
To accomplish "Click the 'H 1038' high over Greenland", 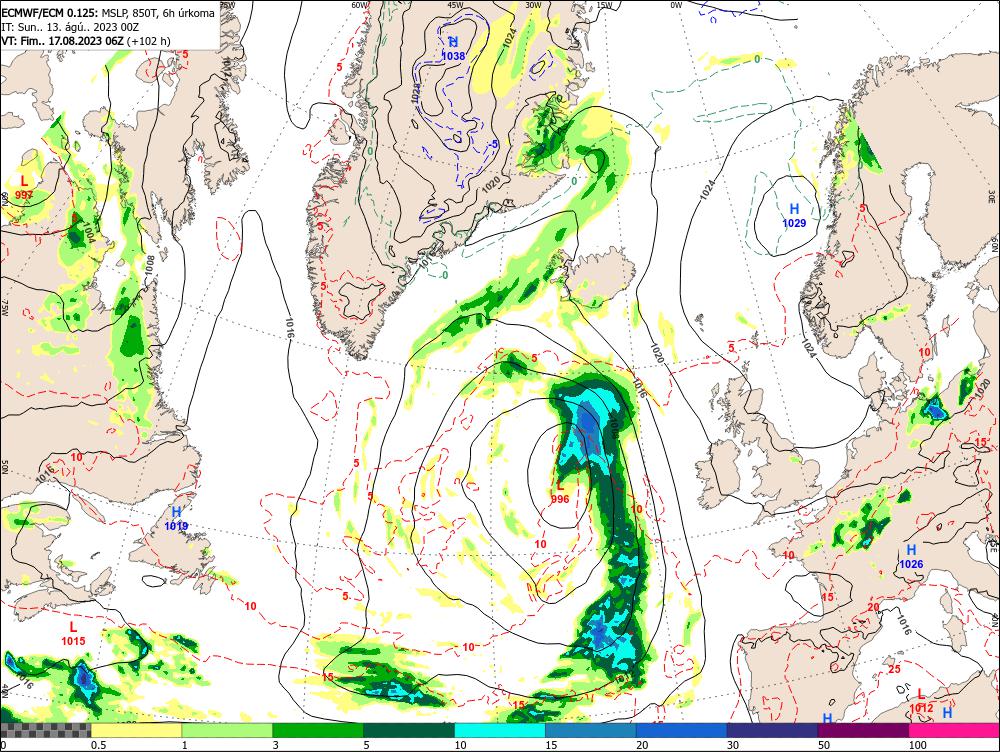I will pyautogui.click(x=453, y=49).
